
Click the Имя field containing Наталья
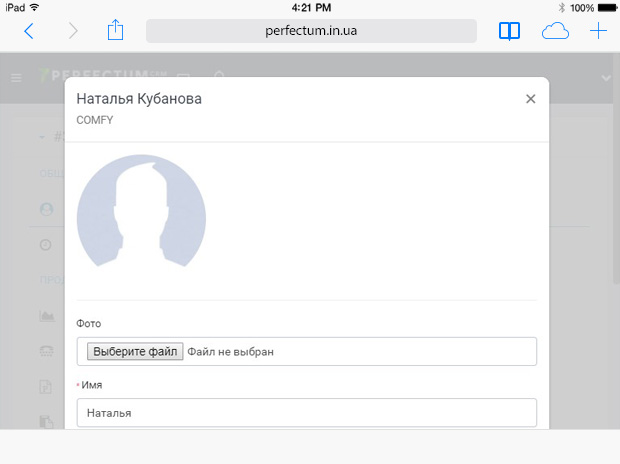point(307,413)
